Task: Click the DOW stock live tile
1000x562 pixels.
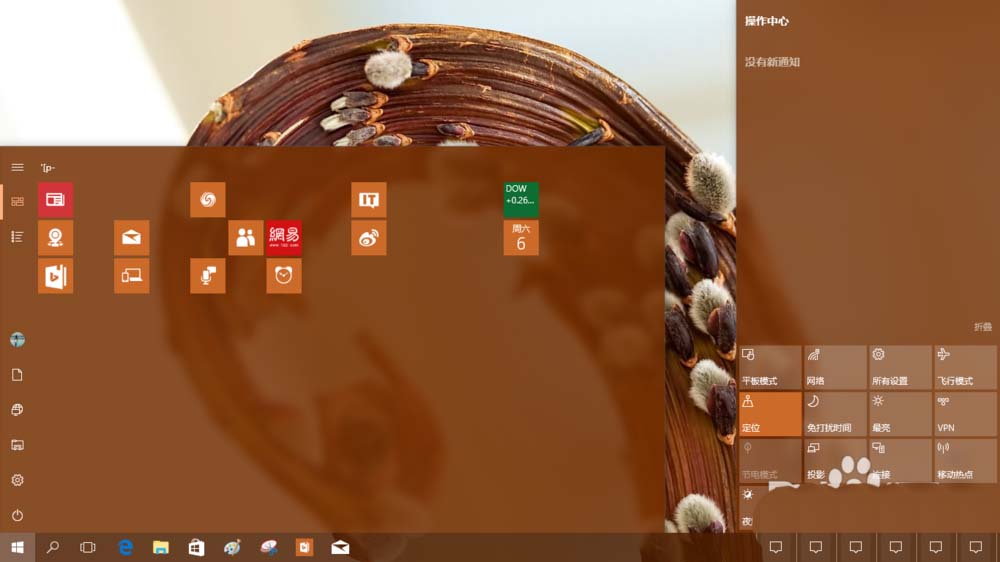Action: click(521, 200)
